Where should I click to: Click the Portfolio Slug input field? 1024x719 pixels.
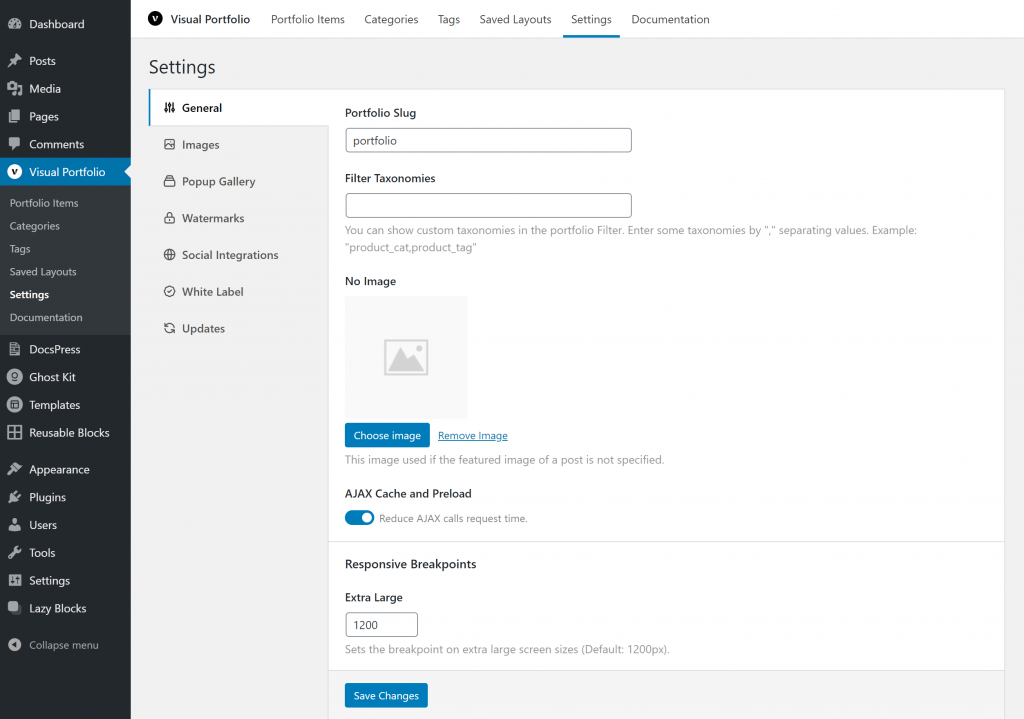[488, 140]
